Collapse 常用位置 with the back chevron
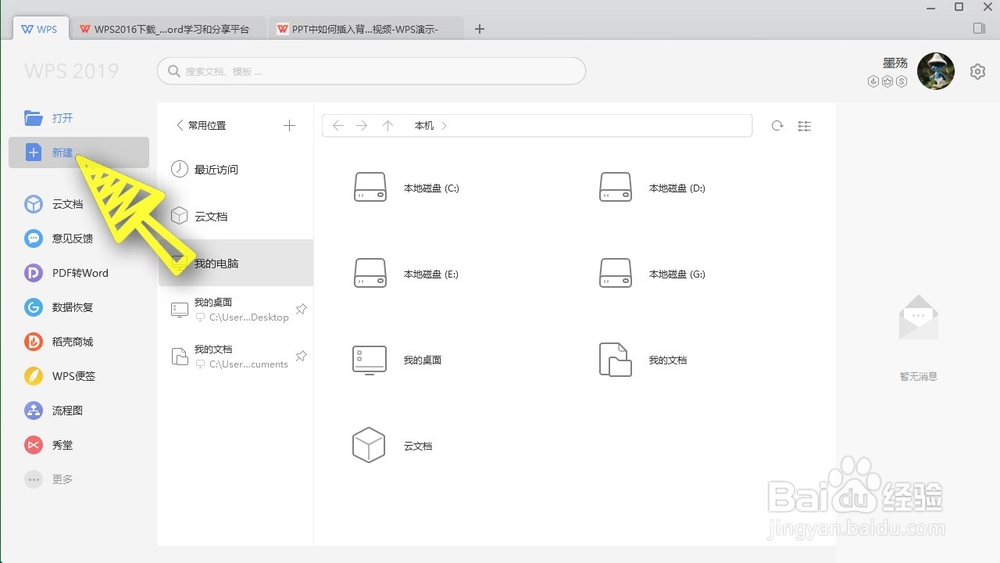Image resolution: width=1000 pixels, height=563 pixels. [x=180, y=125]
